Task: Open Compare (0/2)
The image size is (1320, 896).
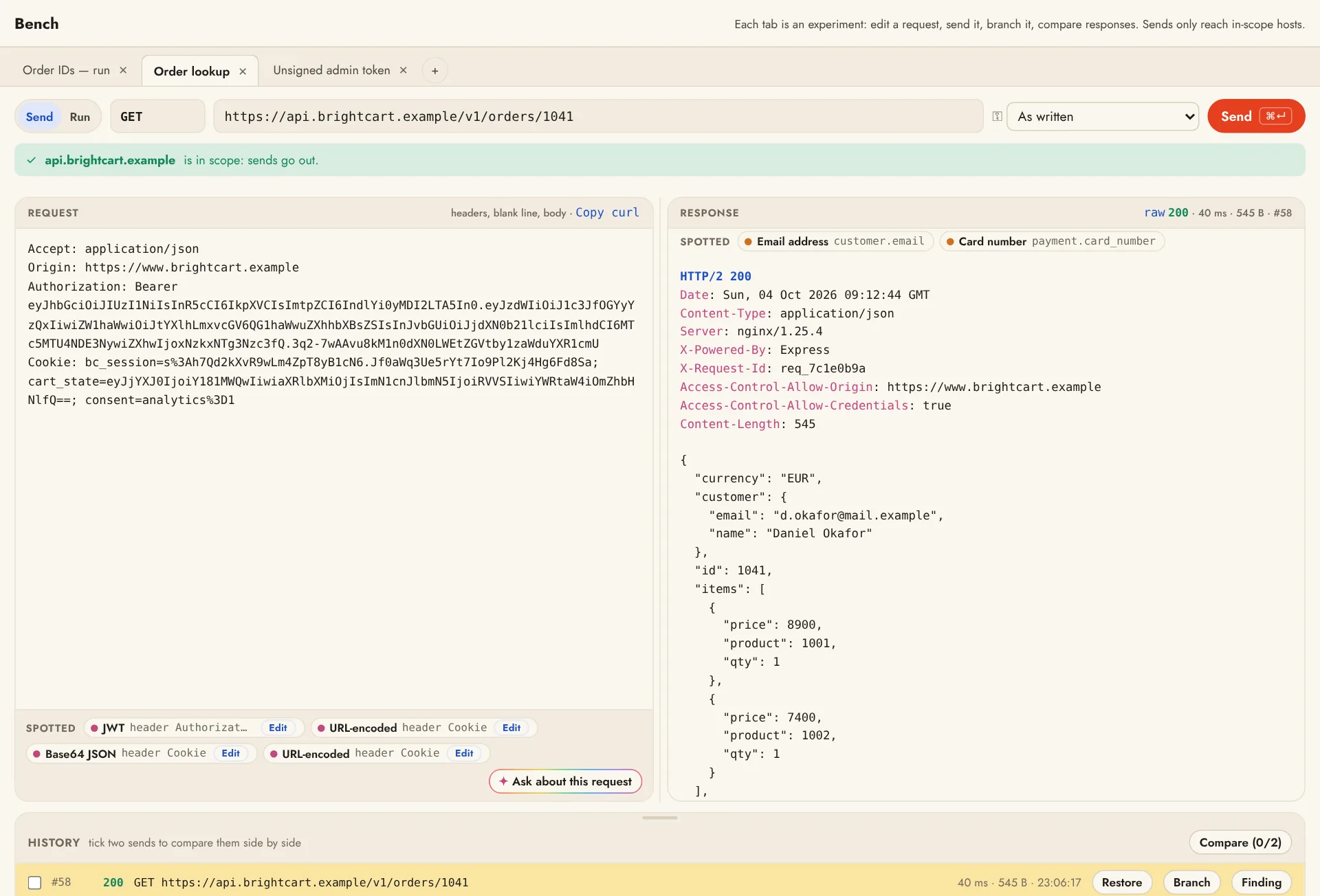Action: click(x=1240, y=842)
